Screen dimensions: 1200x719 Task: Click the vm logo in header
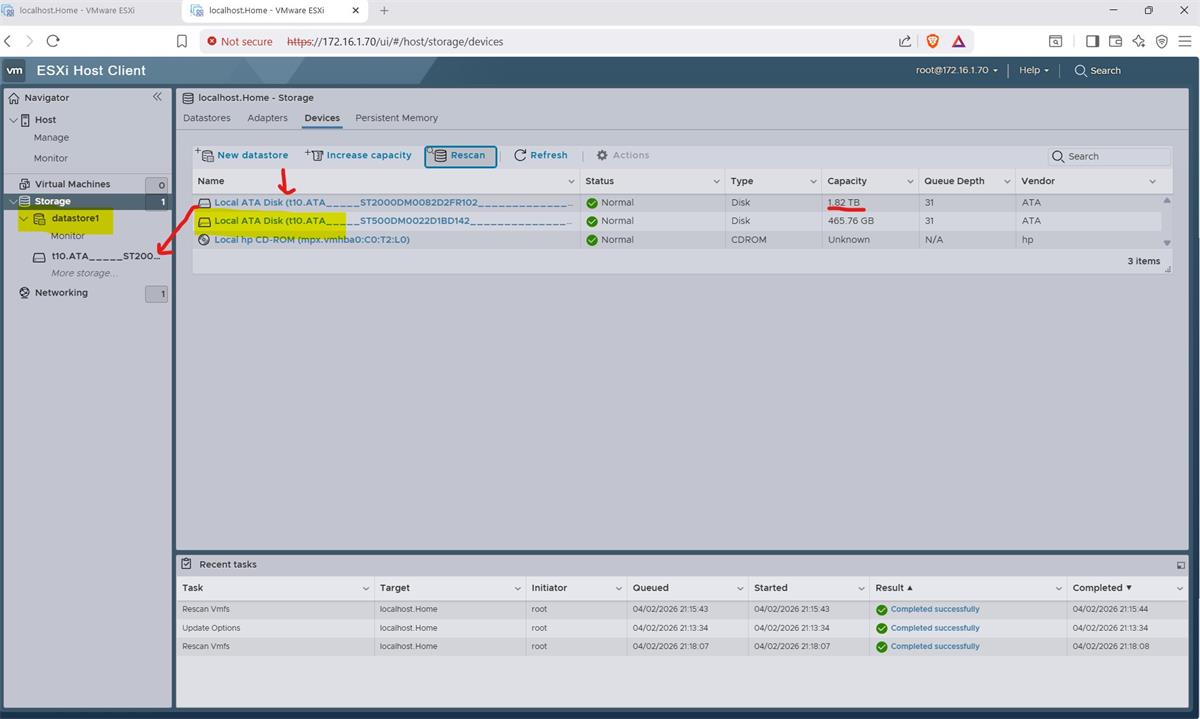[x=15, y=70]
